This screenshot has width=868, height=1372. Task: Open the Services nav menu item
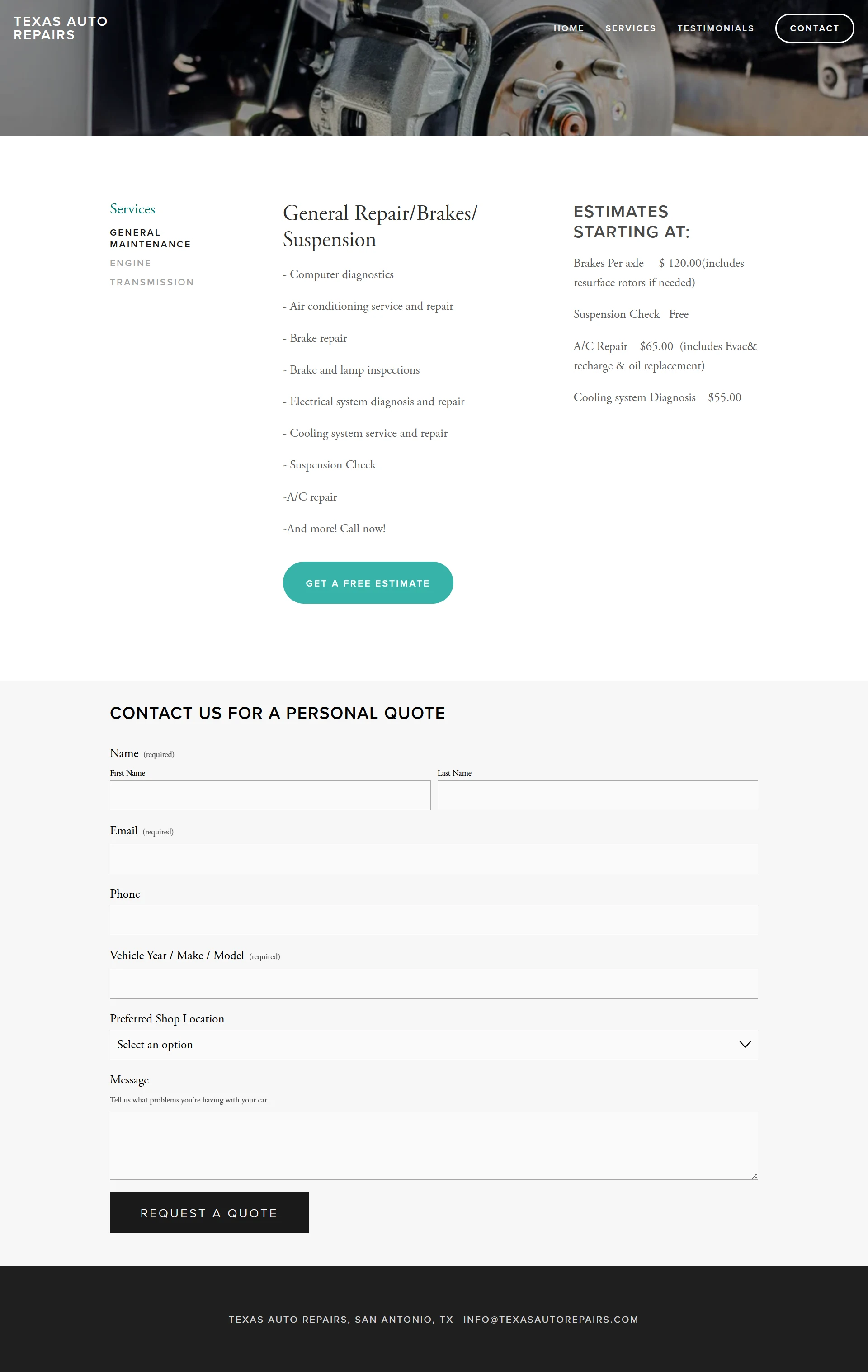630,28
